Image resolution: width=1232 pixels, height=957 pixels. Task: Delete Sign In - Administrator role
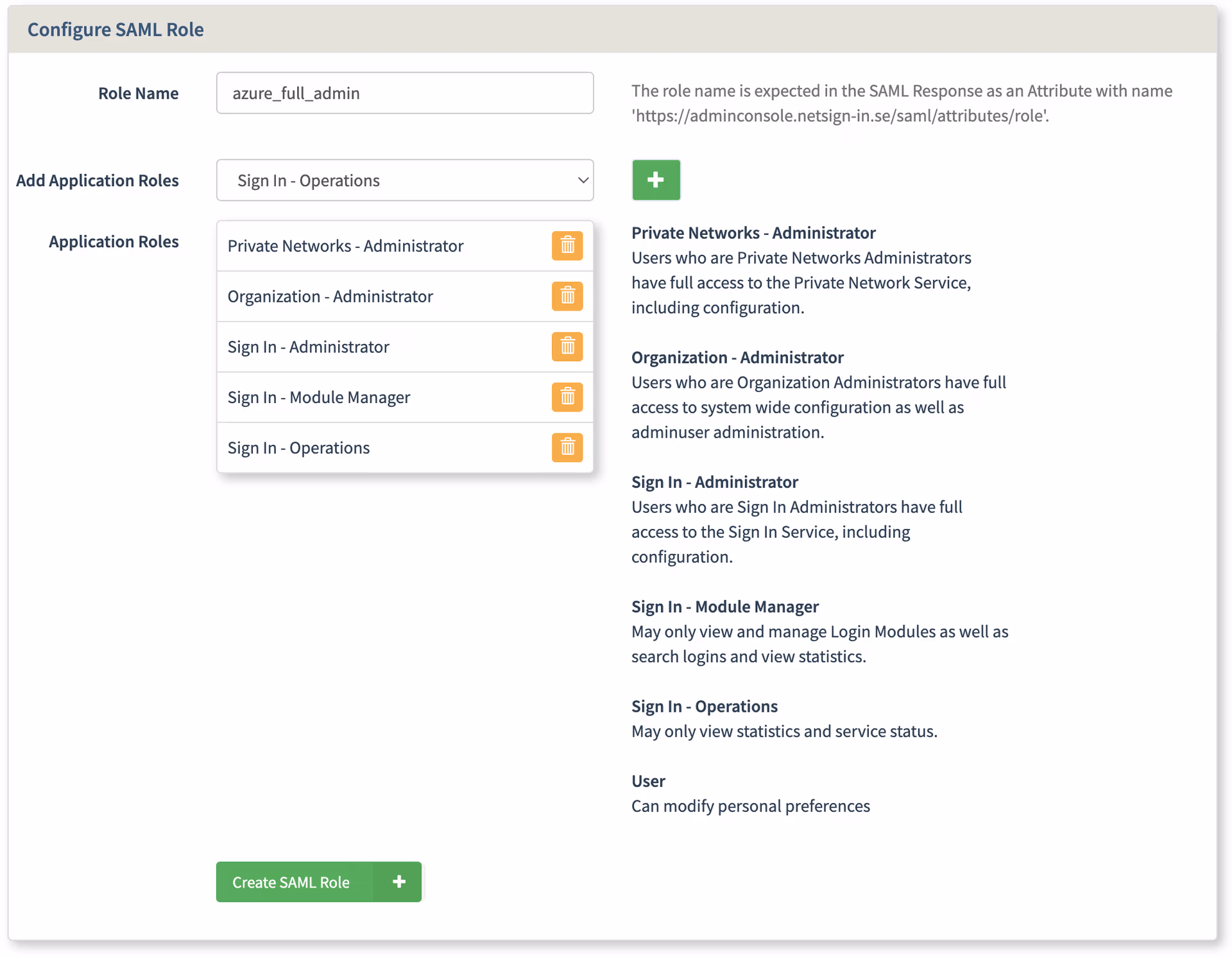[567, 347]
